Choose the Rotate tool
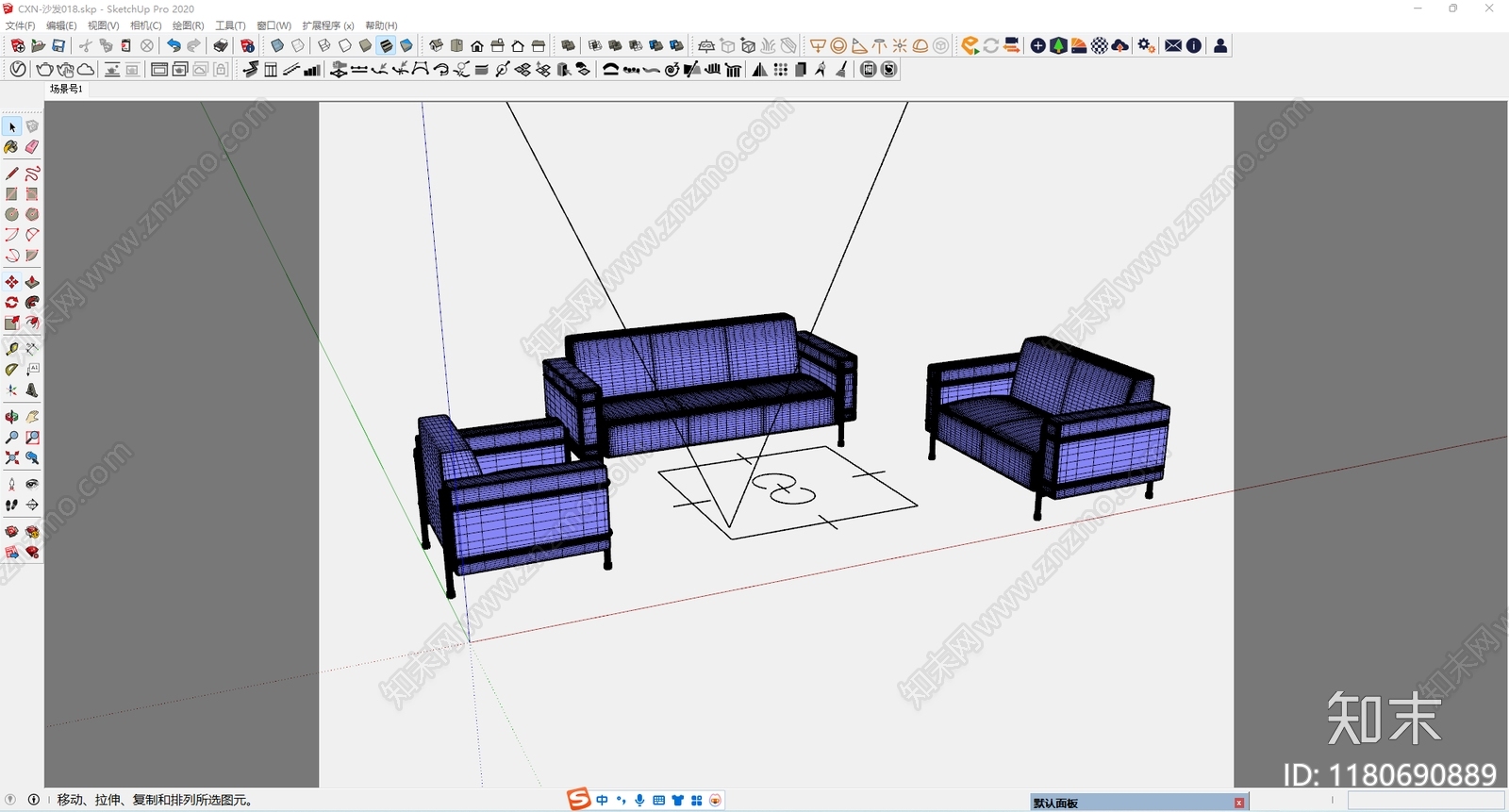1509x812 pixels. (12, 303)
